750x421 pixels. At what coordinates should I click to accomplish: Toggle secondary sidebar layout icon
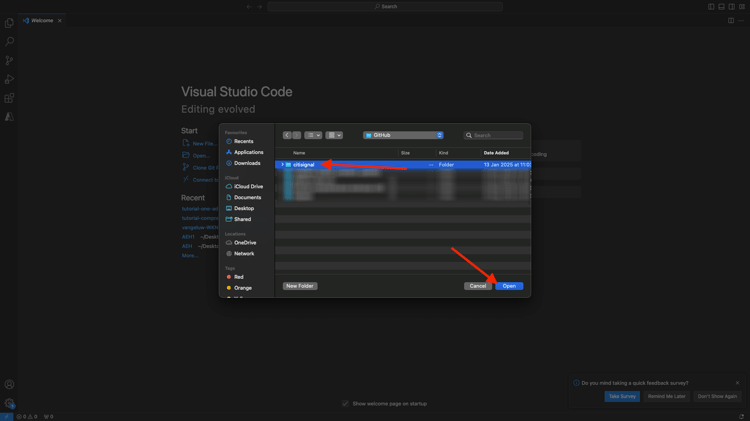[x=732, y=7]
